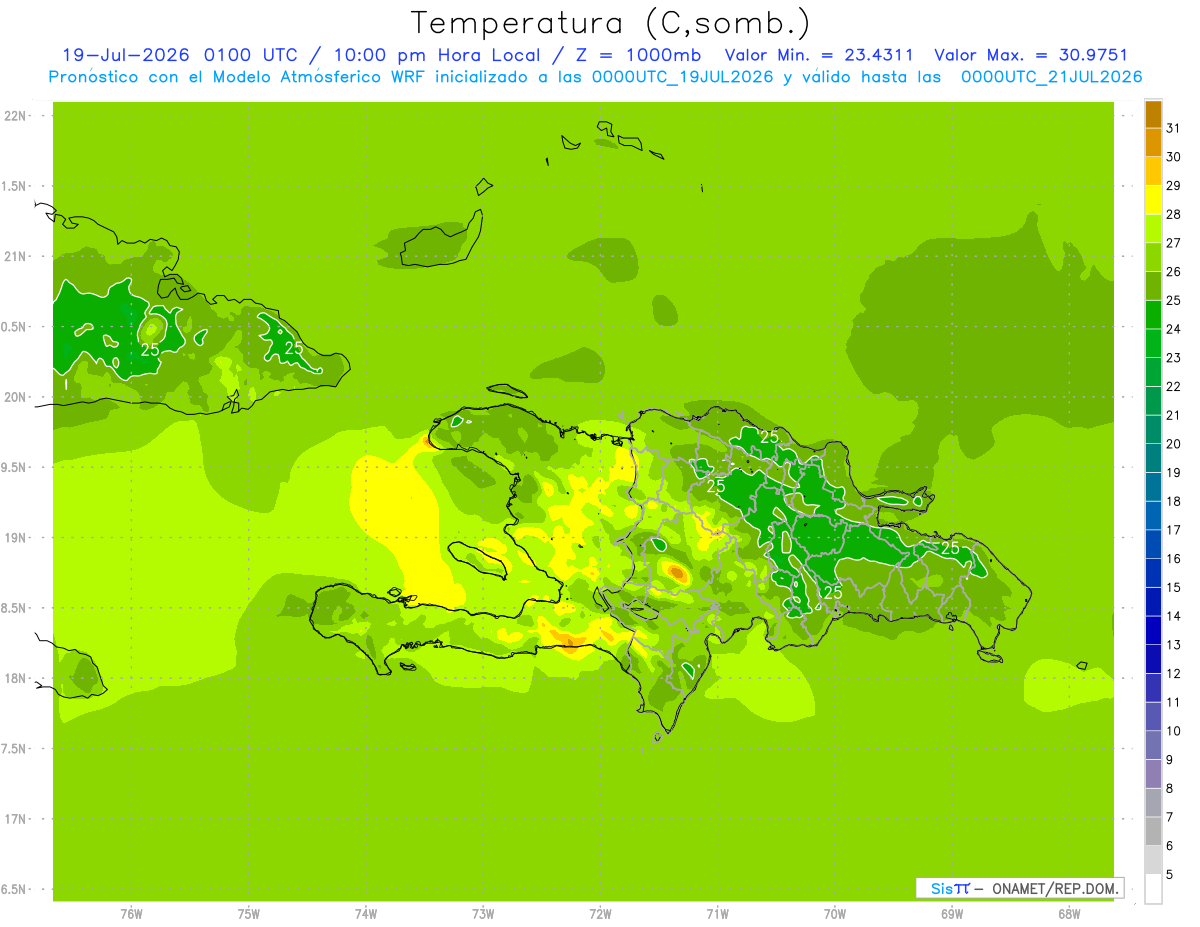Pick the orange legend swatch between 30 and 31
The width and height of the screenshot is (1200, 927).
point(1153,143)
